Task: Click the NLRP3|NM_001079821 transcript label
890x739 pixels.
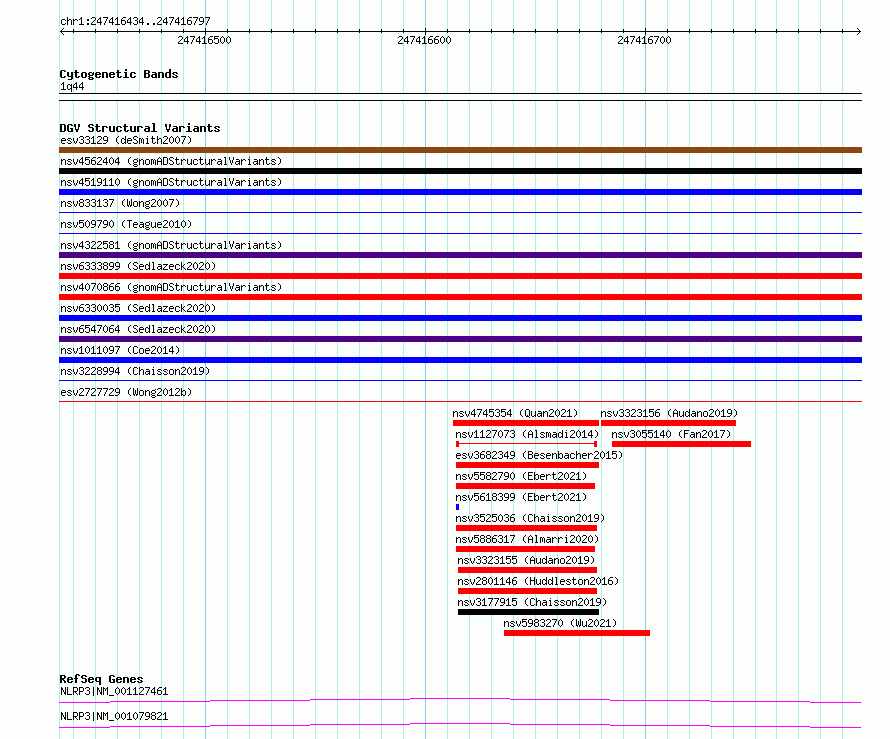Action: click(x=114, y=716)
